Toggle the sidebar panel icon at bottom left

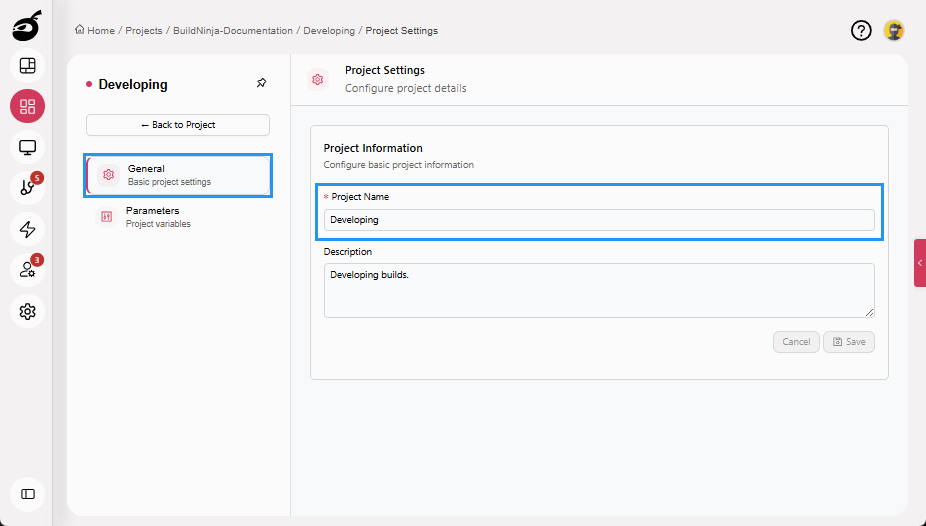coord(27,494)
